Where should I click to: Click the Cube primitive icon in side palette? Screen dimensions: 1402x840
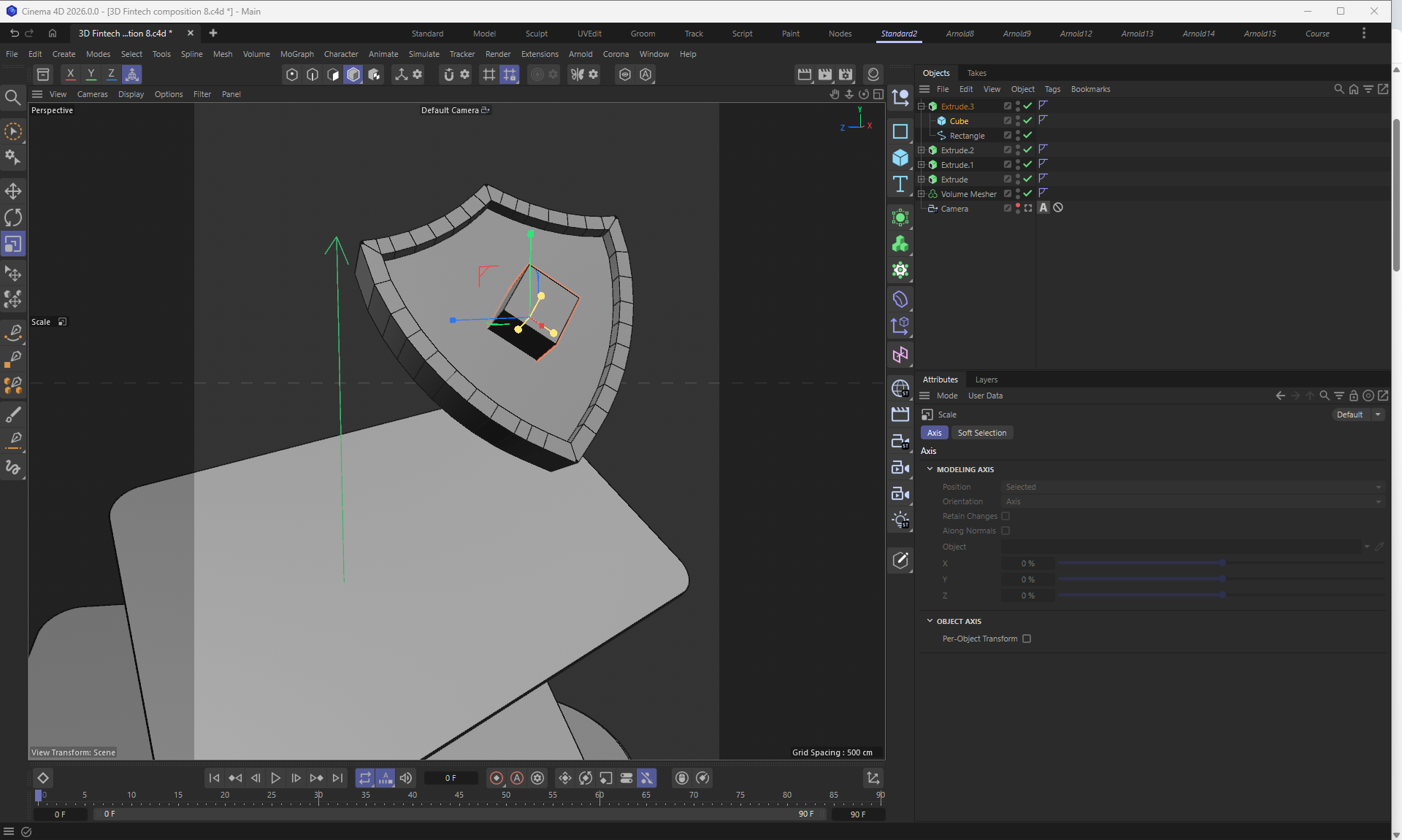[900, 158]
